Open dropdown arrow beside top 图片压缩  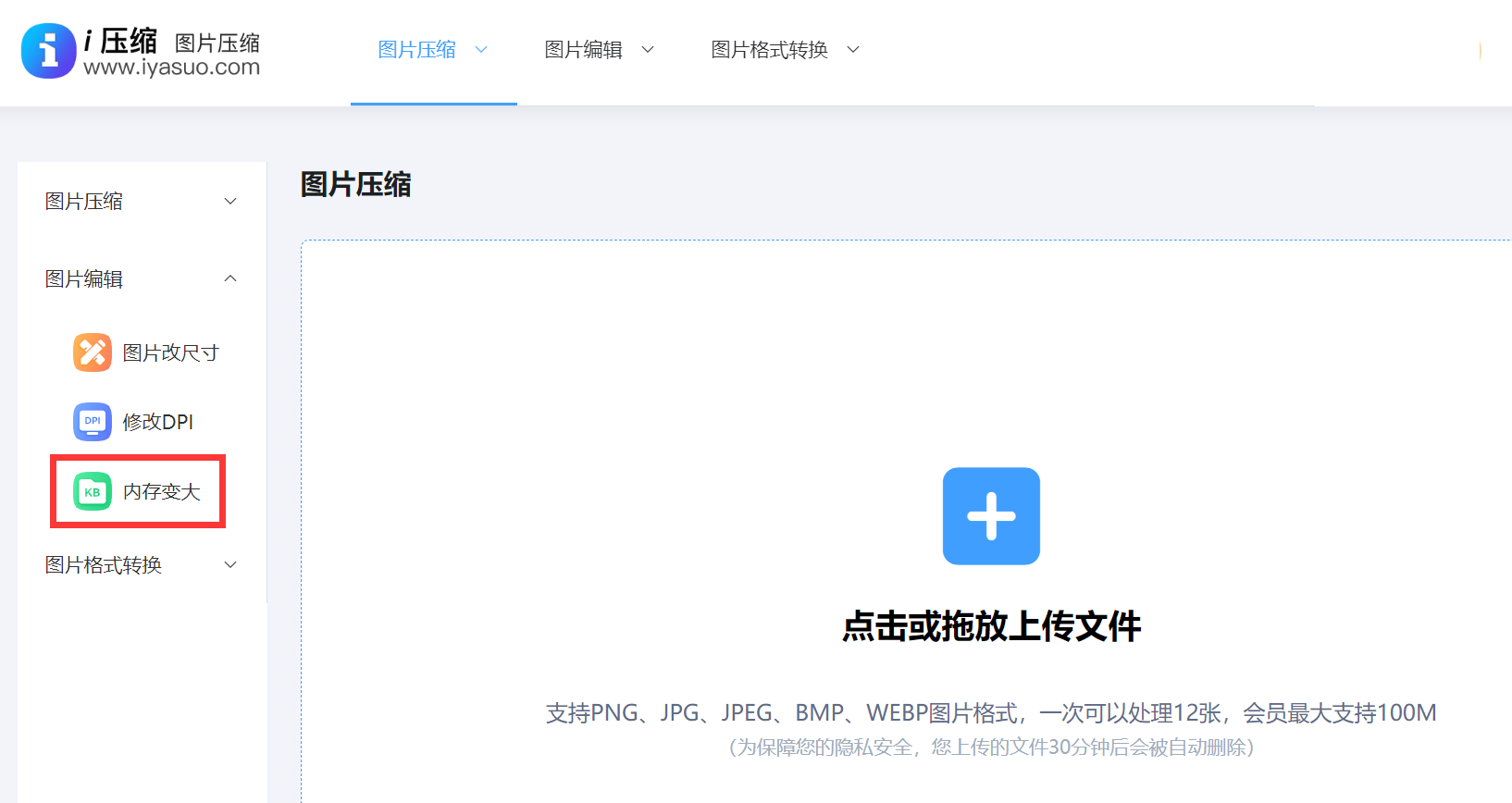(481, 50)
